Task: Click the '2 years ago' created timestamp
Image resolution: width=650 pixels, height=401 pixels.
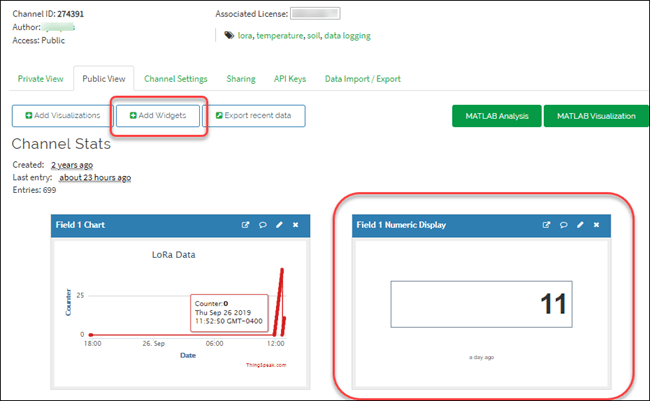Action: [x=72, y=165]
